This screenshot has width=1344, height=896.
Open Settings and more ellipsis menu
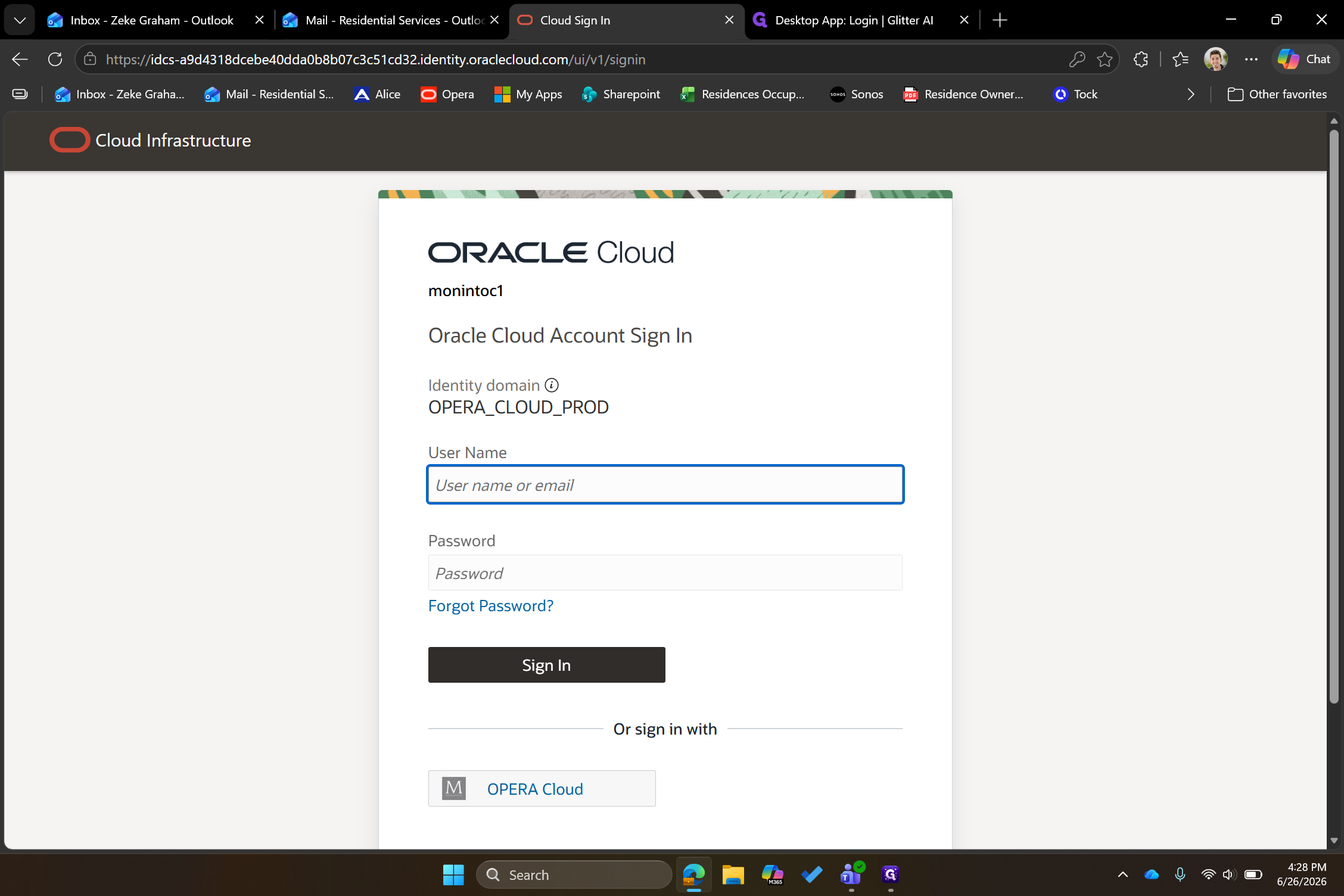[x=1251, y=59]
